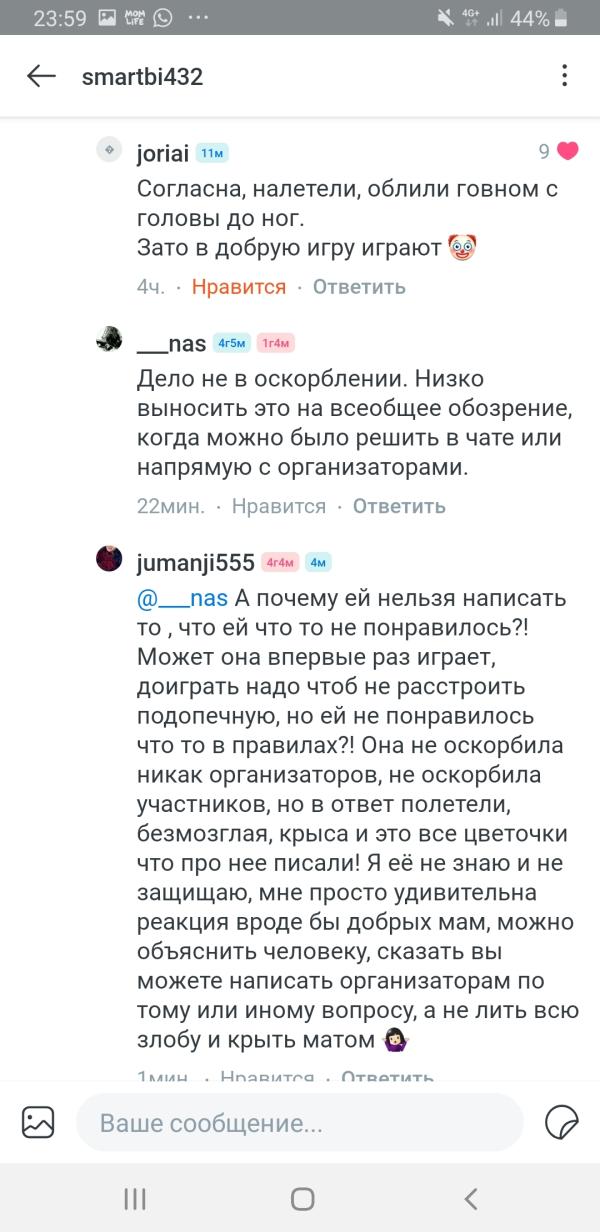600x1232 pixels.
Task: Like joriai's comment with the heart
Action: pyautogui.click(x=568, y=152)
